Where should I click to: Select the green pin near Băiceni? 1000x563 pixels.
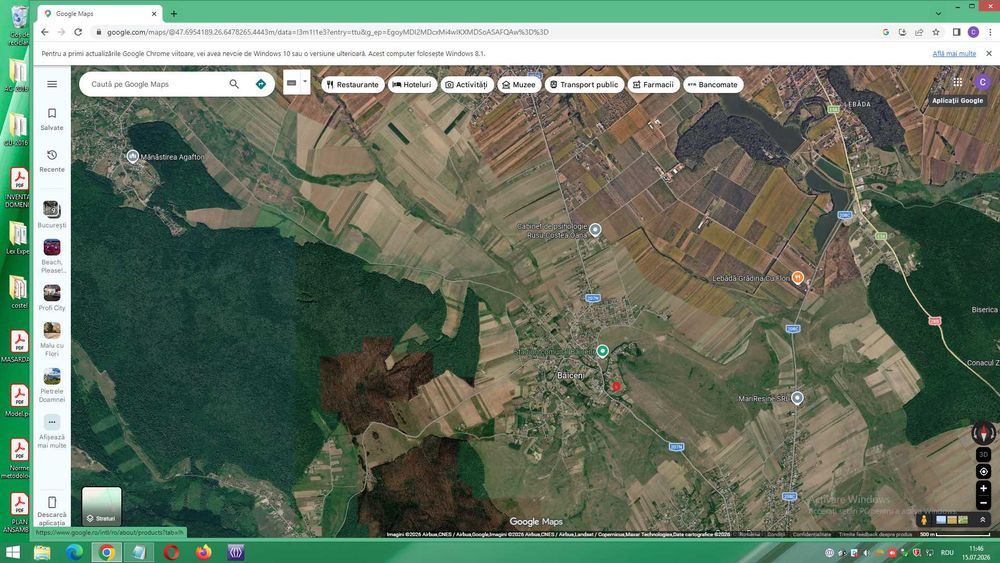602,351
